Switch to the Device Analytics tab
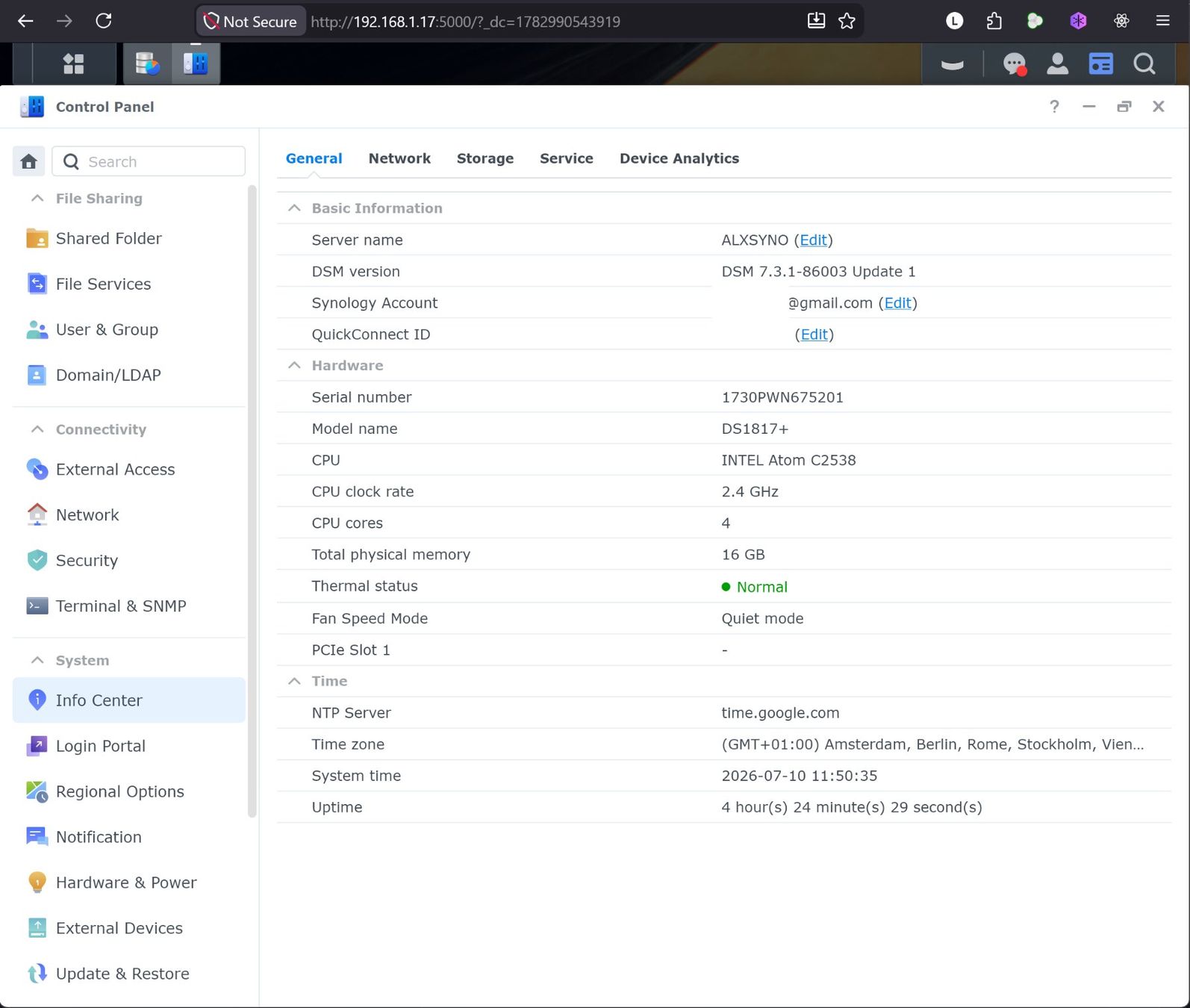 click(x=679, y=158)
